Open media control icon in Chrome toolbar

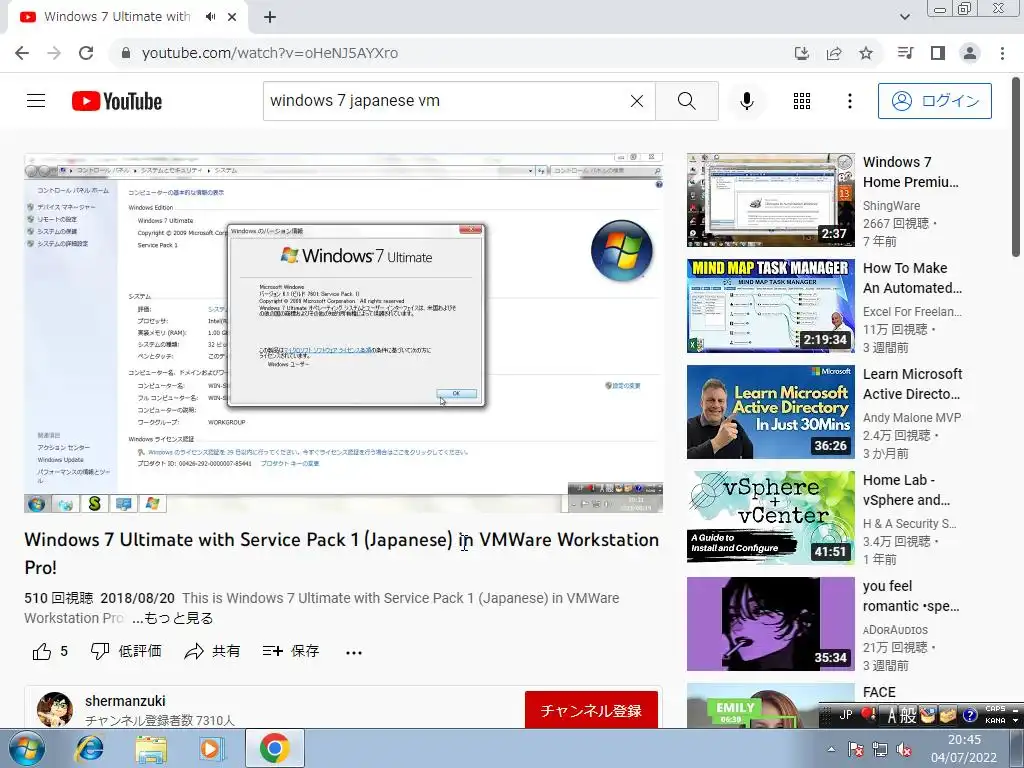906,53
